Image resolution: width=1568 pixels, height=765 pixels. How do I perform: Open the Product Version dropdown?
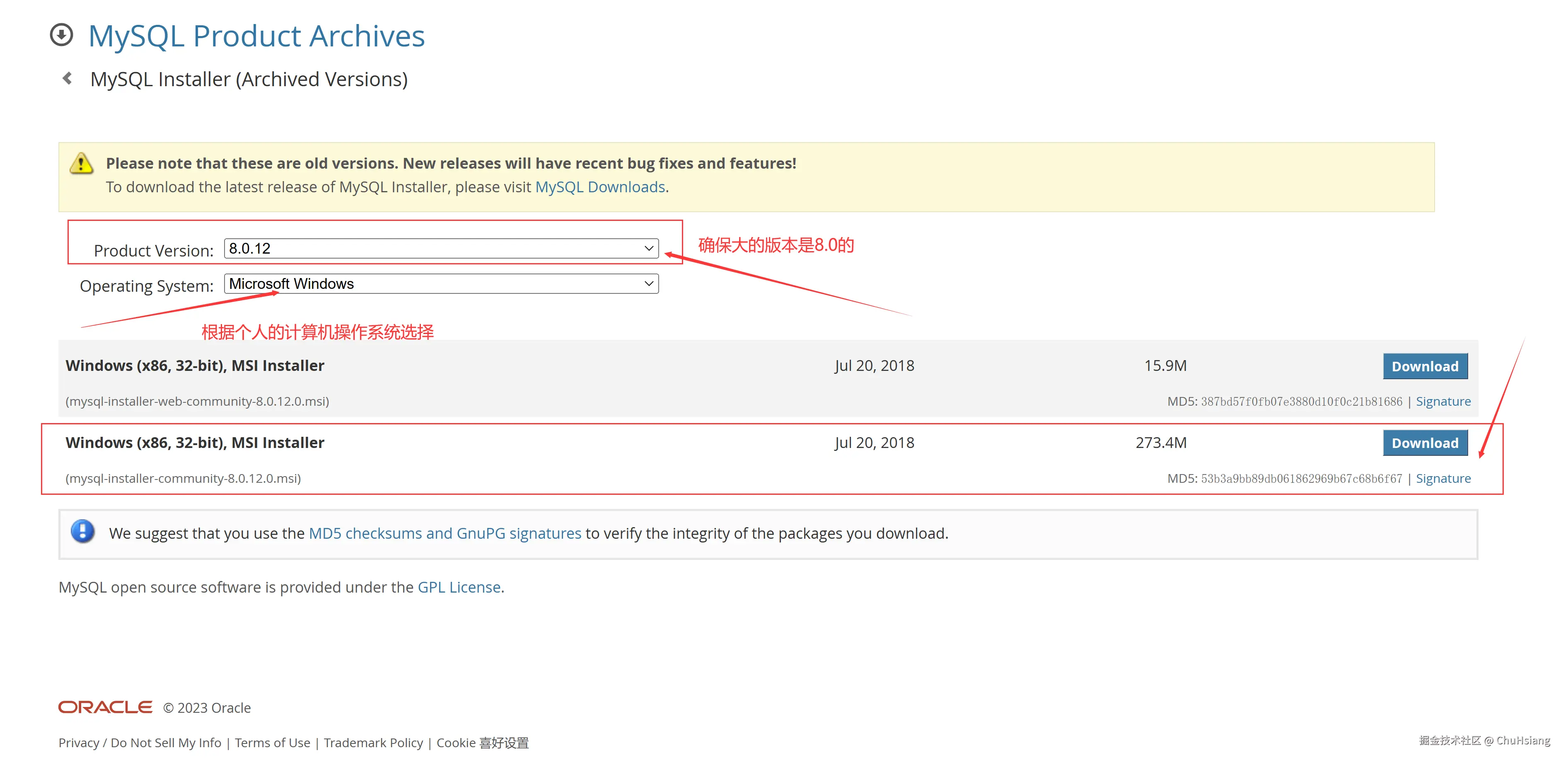click(x=441, y=249)
